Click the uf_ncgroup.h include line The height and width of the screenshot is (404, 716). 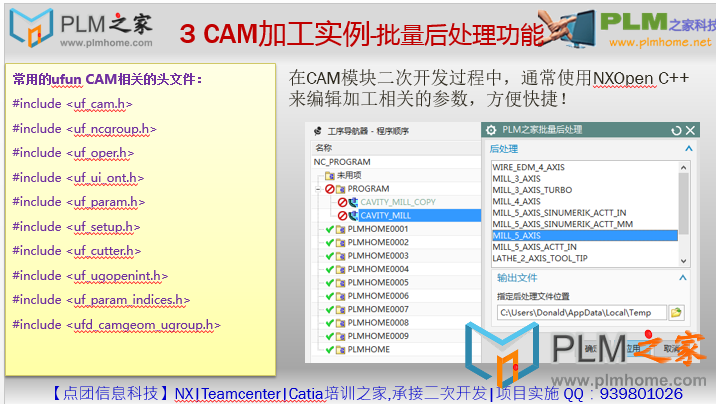coord(84,129)
